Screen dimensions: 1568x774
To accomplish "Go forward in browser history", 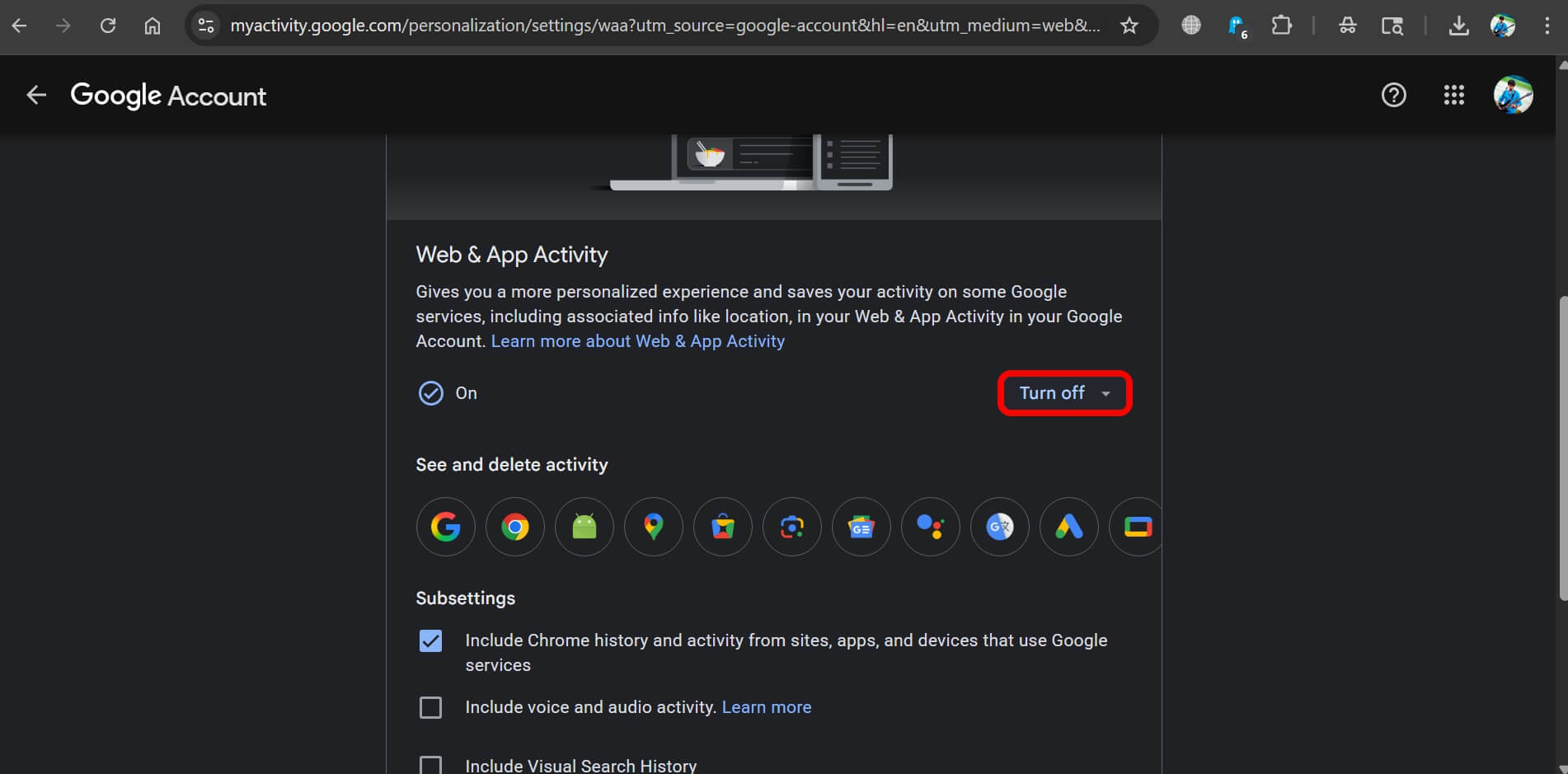I will click(x=63, y=26).
